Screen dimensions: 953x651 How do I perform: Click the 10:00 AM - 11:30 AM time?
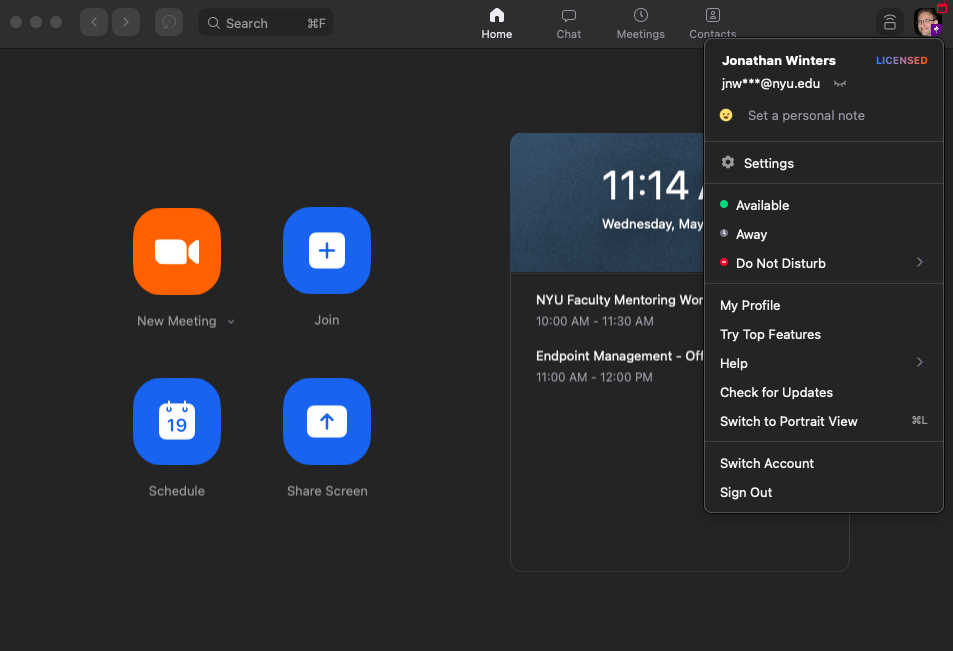[x=594, y=322]
